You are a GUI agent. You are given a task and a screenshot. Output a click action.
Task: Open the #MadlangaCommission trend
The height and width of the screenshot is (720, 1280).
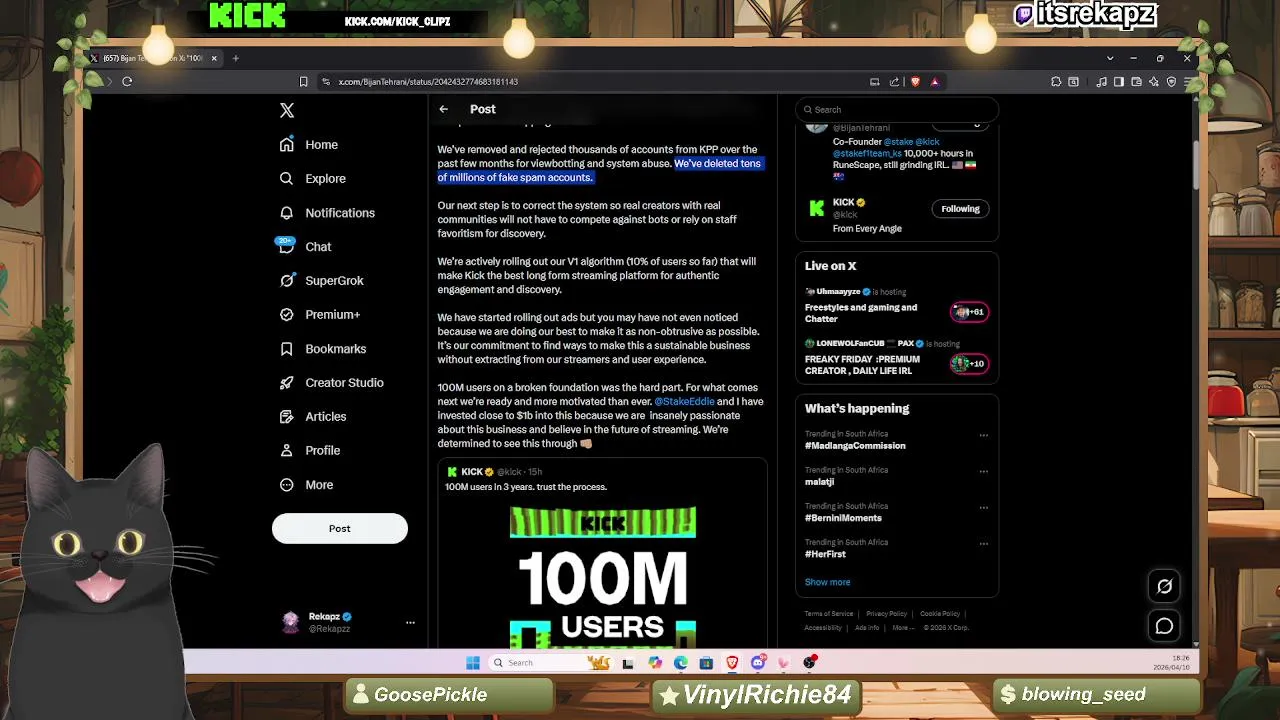point(855,446)
